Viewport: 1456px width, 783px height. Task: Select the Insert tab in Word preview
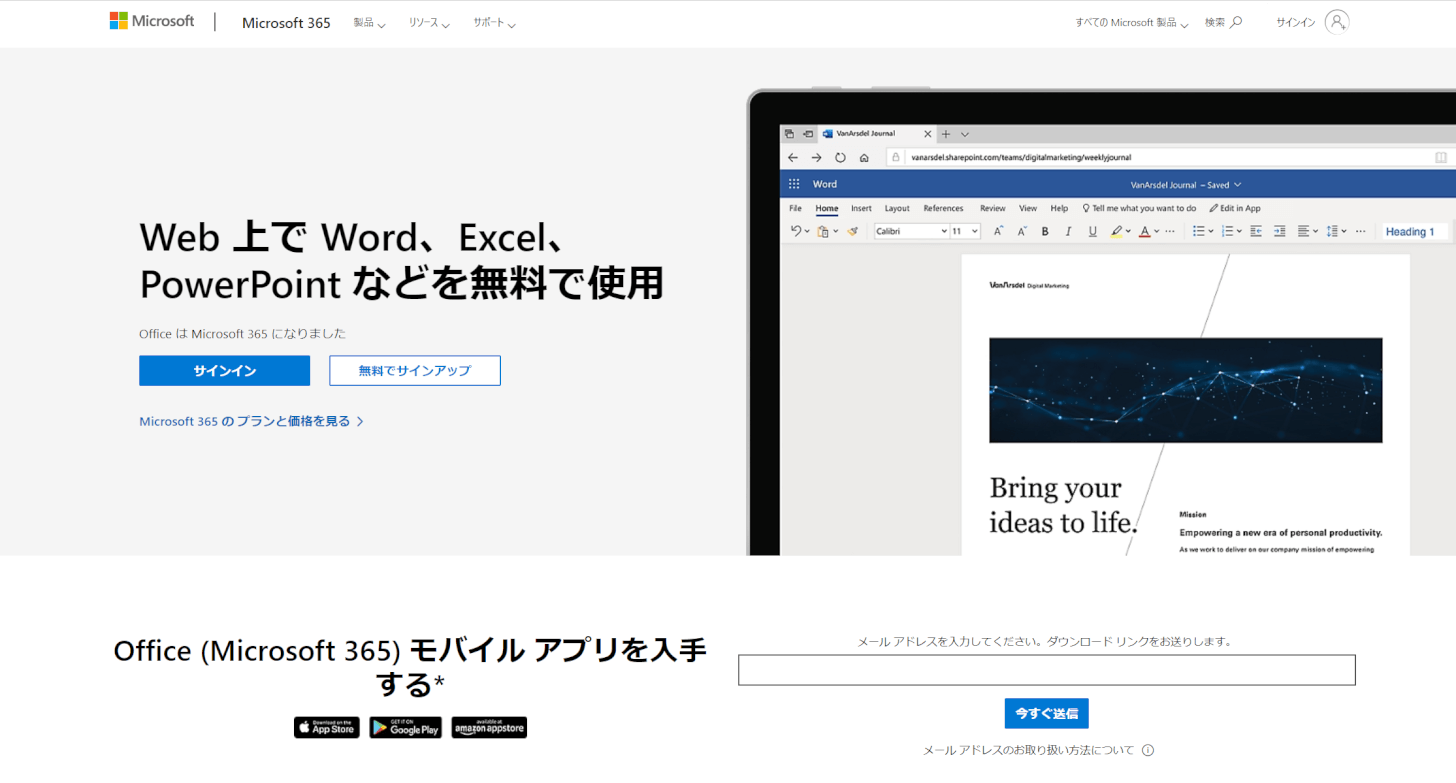(861, 208)
